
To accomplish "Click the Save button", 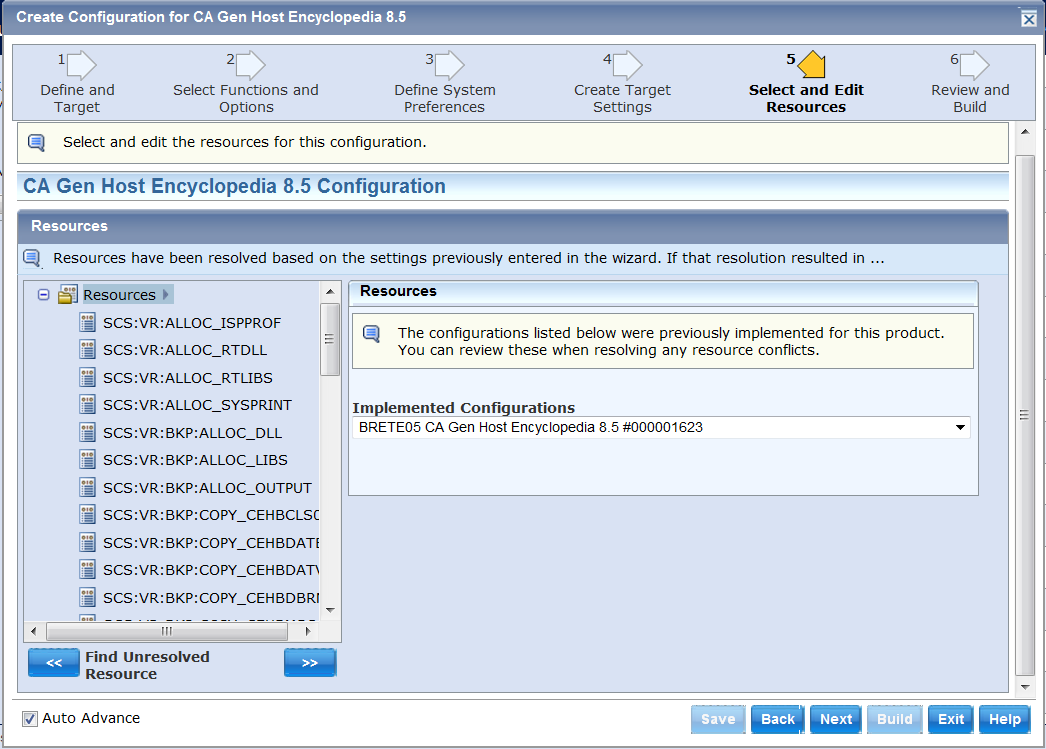I will tap(718, 719).
